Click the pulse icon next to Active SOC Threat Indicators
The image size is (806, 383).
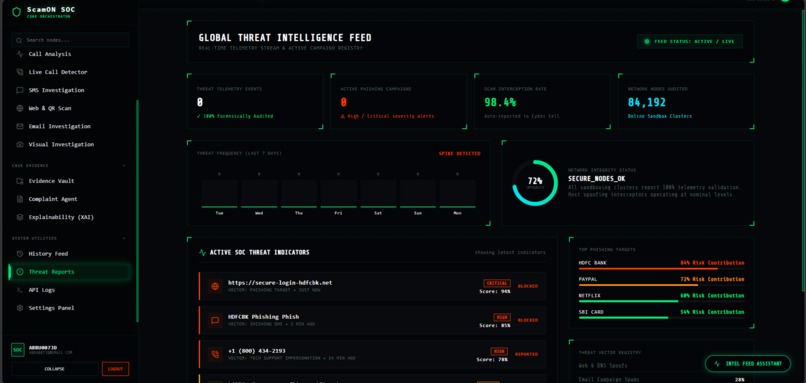[203, 252]
